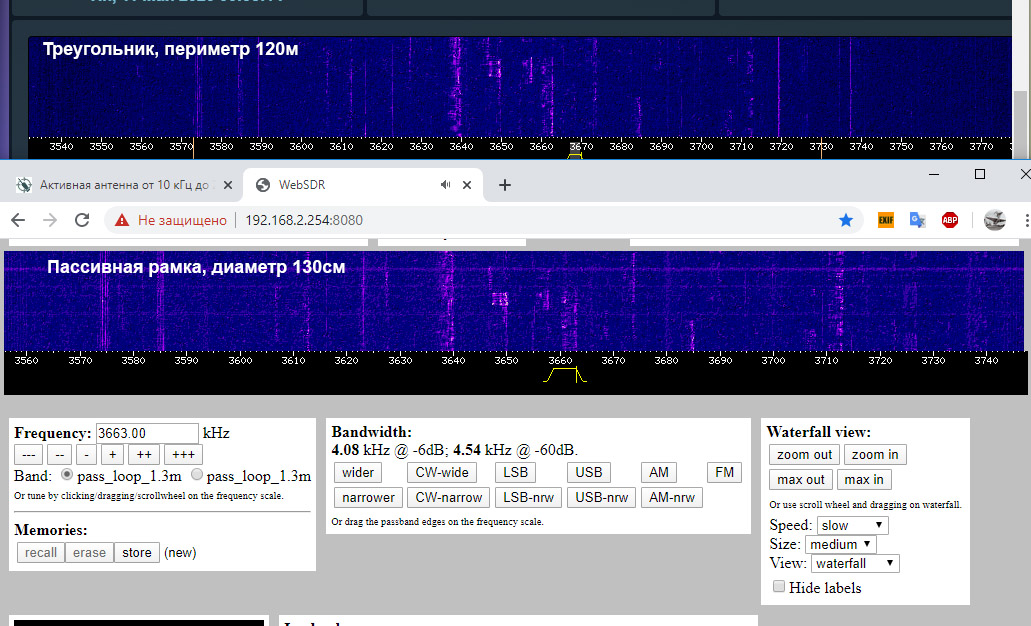1031x626 pixels.
Task: Click waterfall max in button
Action: [864, 480]
